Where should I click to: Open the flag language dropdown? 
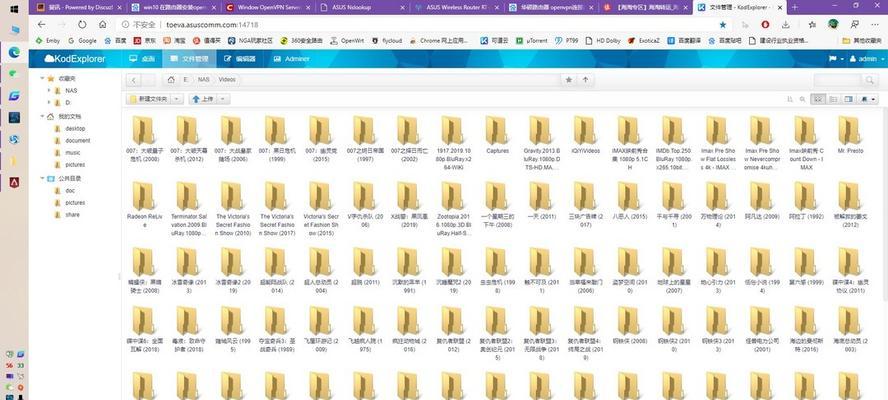[x=836, y=59]
